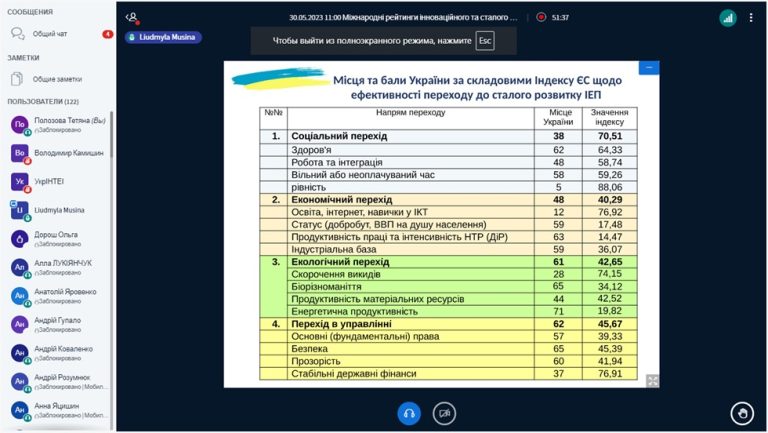This screenshot has height=433, width=768.
Task: Open the Общий чат public chat
Action: pos(58,34)
